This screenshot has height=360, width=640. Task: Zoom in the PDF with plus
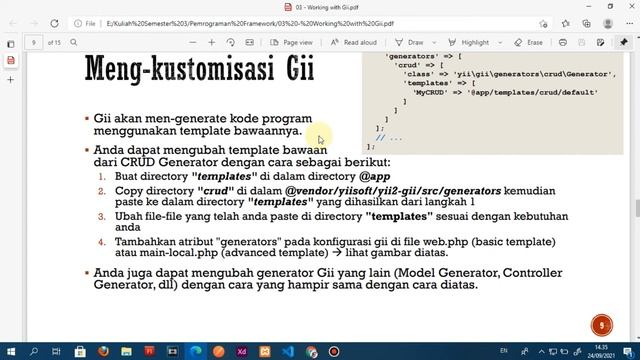[x=211, y=42]
